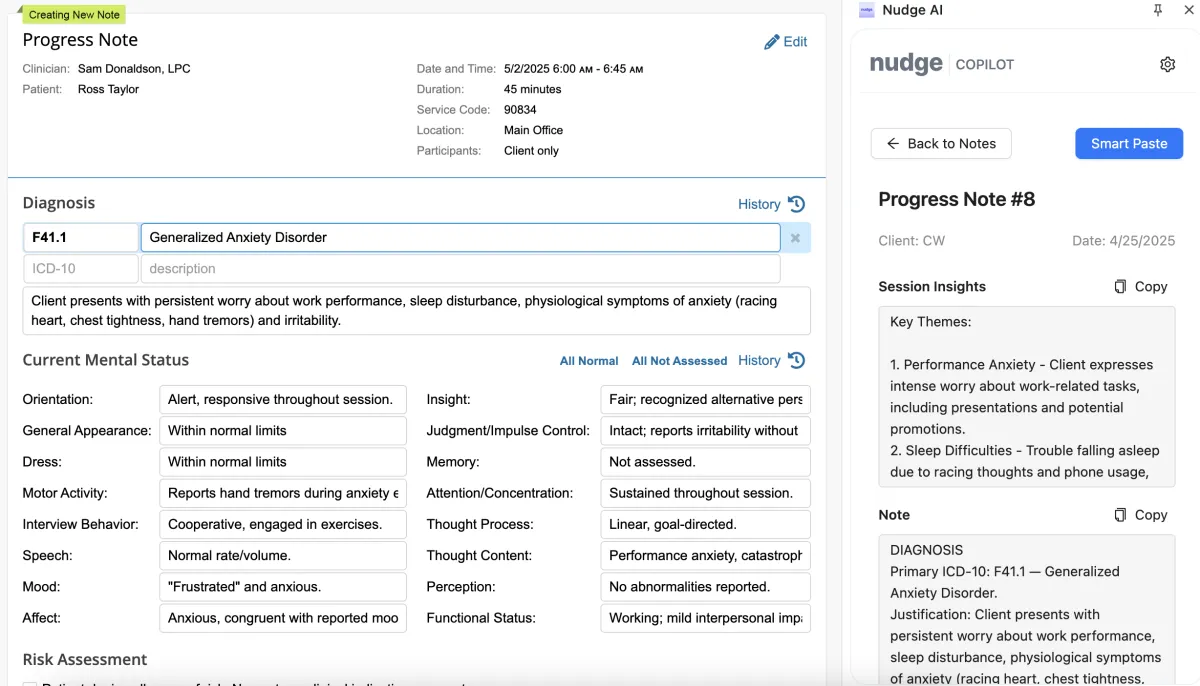1200x686 pixels.
Task: Click the Main Office location text
Action: point(533,130)
